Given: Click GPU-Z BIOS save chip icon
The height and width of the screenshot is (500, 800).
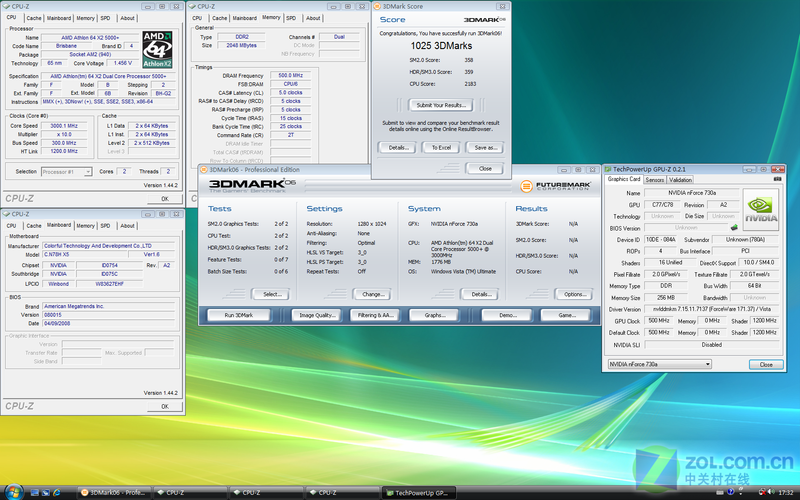Looking at the screenshot, I should [x=734, y=228].
